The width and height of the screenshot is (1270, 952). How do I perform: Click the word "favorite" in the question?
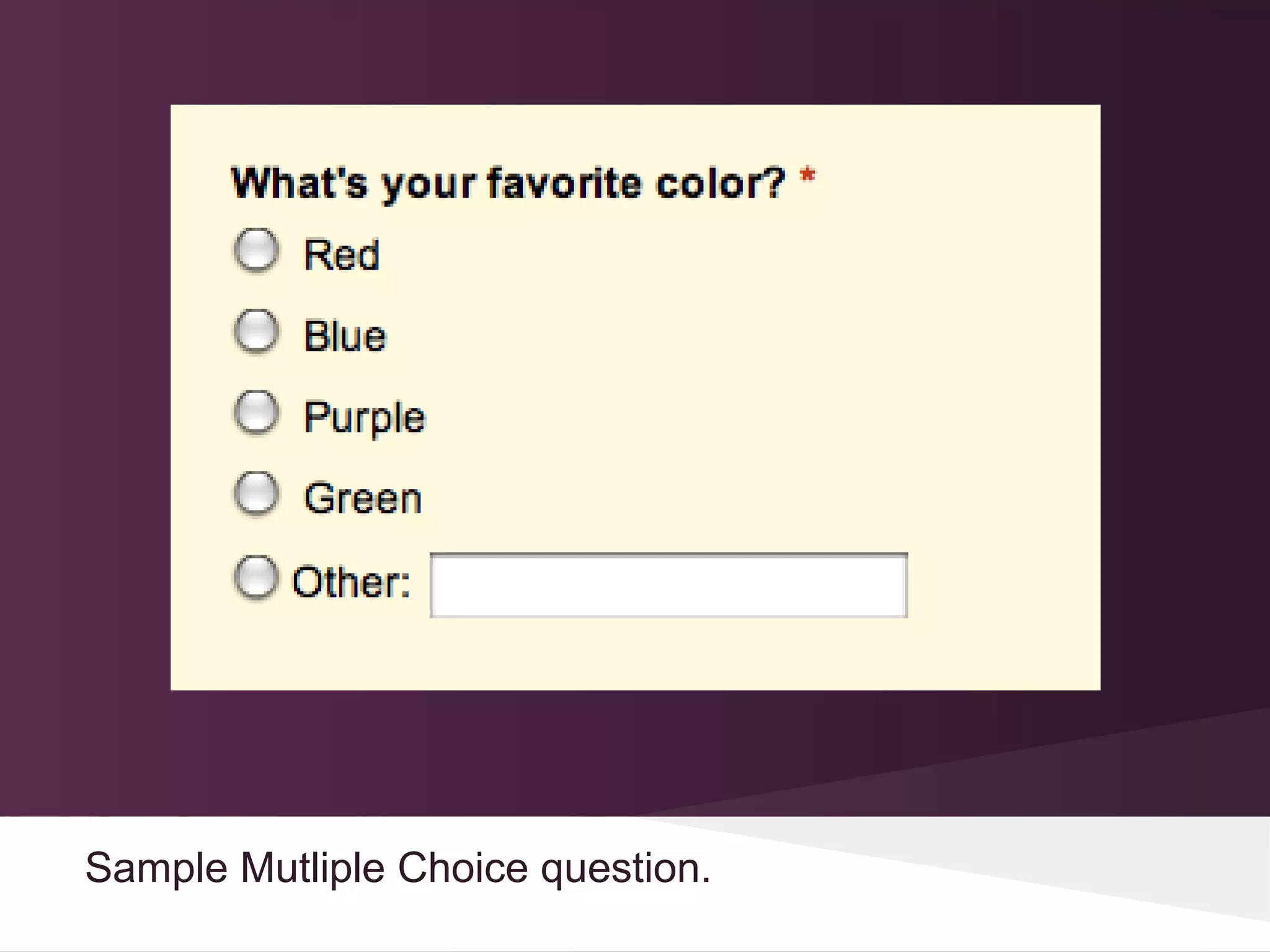(x=564, y=184)
